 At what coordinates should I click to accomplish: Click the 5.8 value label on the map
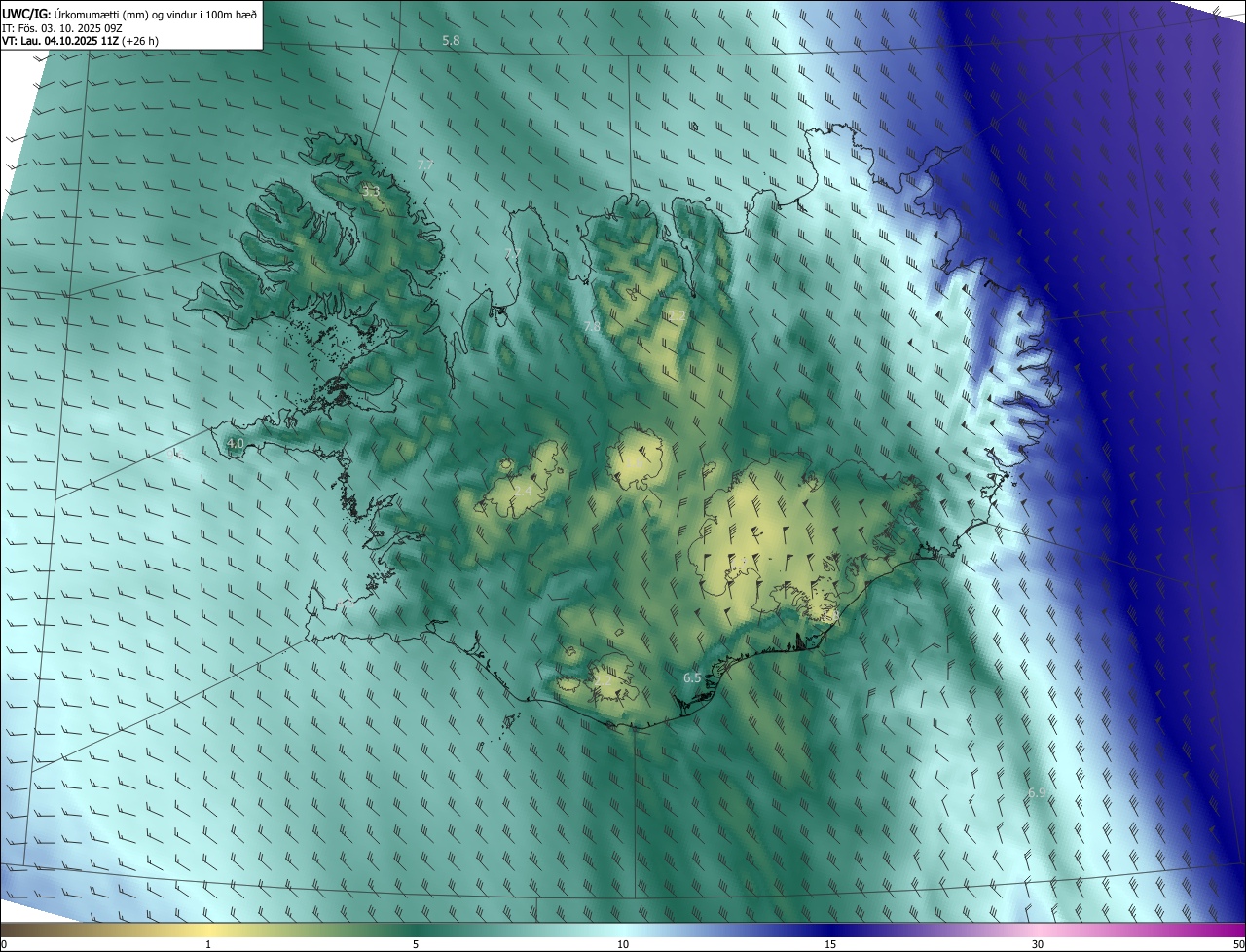451,41
